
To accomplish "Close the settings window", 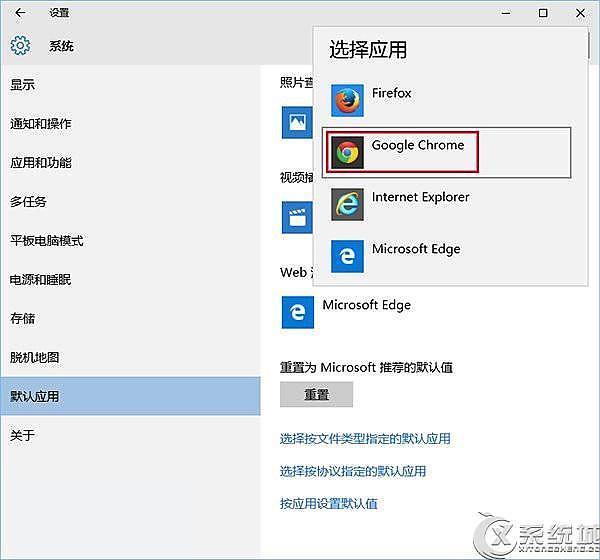I will (580, 13).
